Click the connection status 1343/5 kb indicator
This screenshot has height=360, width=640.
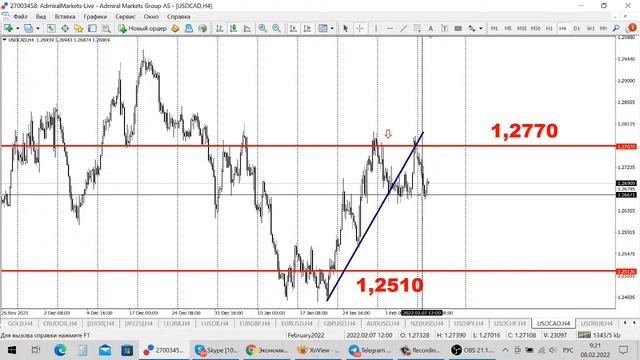(x=599, y=335)
